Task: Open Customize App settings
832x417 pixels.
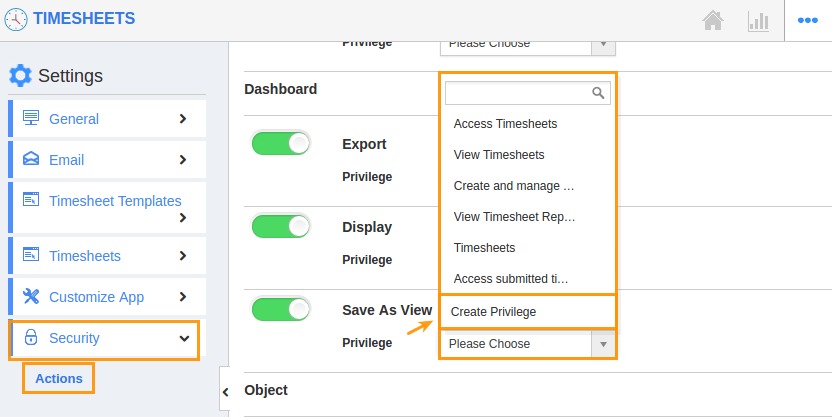Action: 96,297
